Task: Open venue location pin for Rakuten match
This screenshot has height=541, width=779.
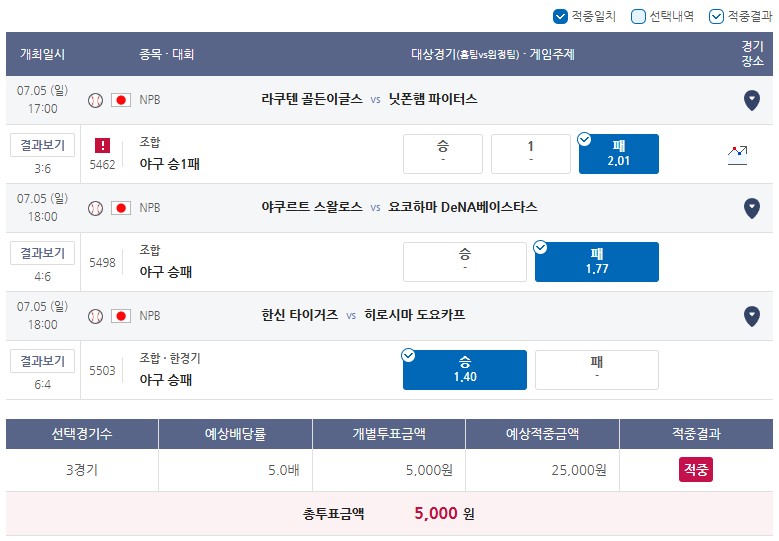Action: click(752, 100)
